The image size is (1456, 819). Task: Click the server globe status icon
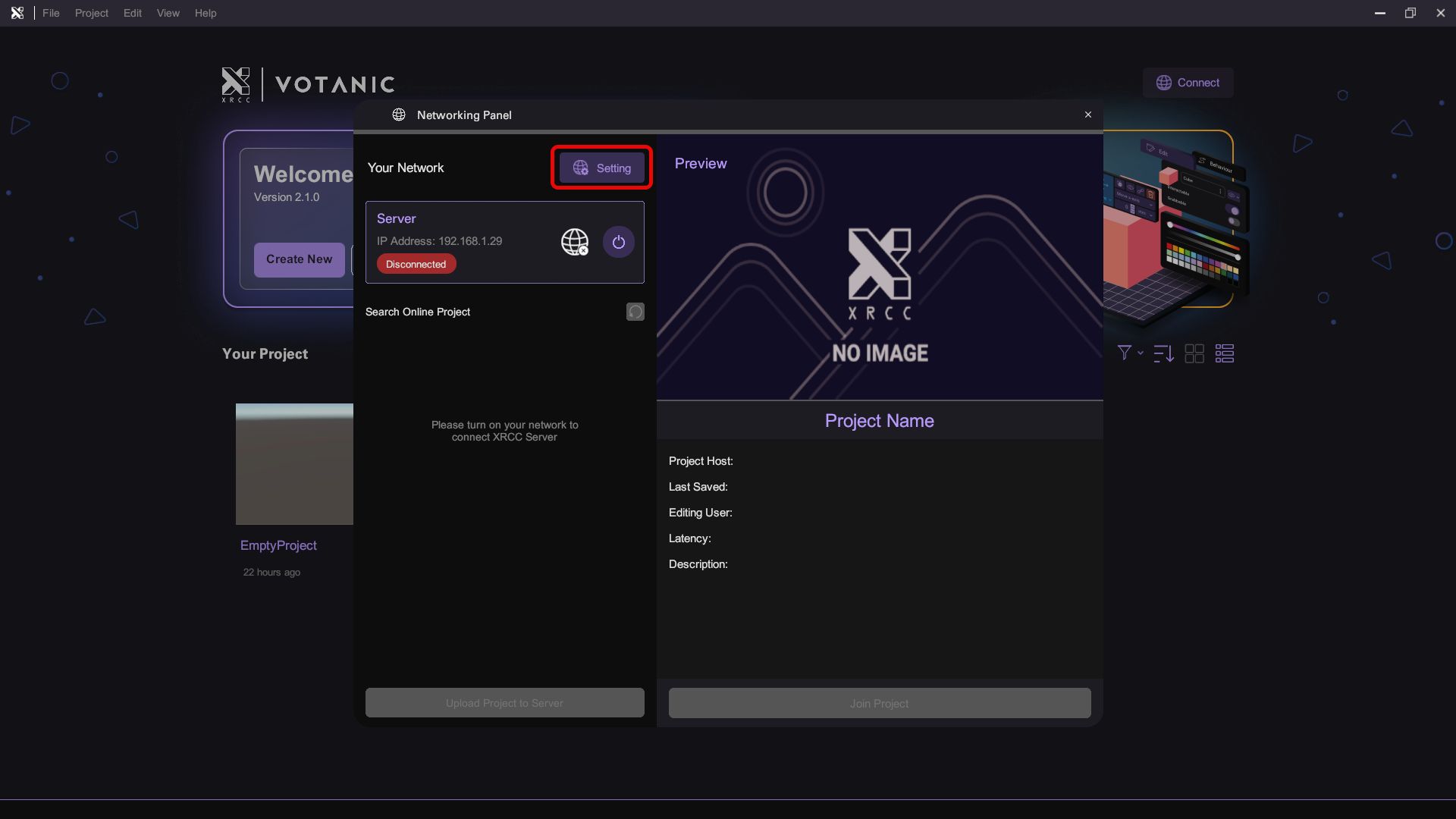(574, 242)
